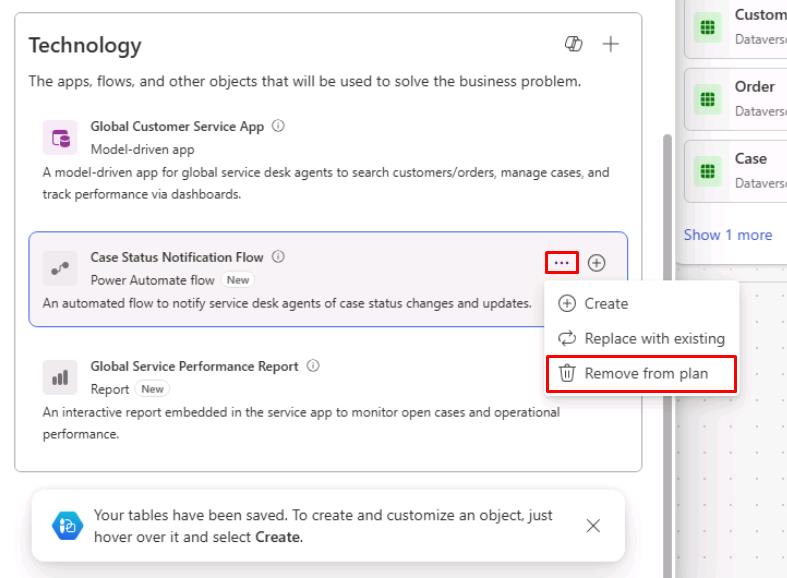Click the Customer table green grid icon
The height and width of the screenshot is (578, 787).
tap(708, 27)
